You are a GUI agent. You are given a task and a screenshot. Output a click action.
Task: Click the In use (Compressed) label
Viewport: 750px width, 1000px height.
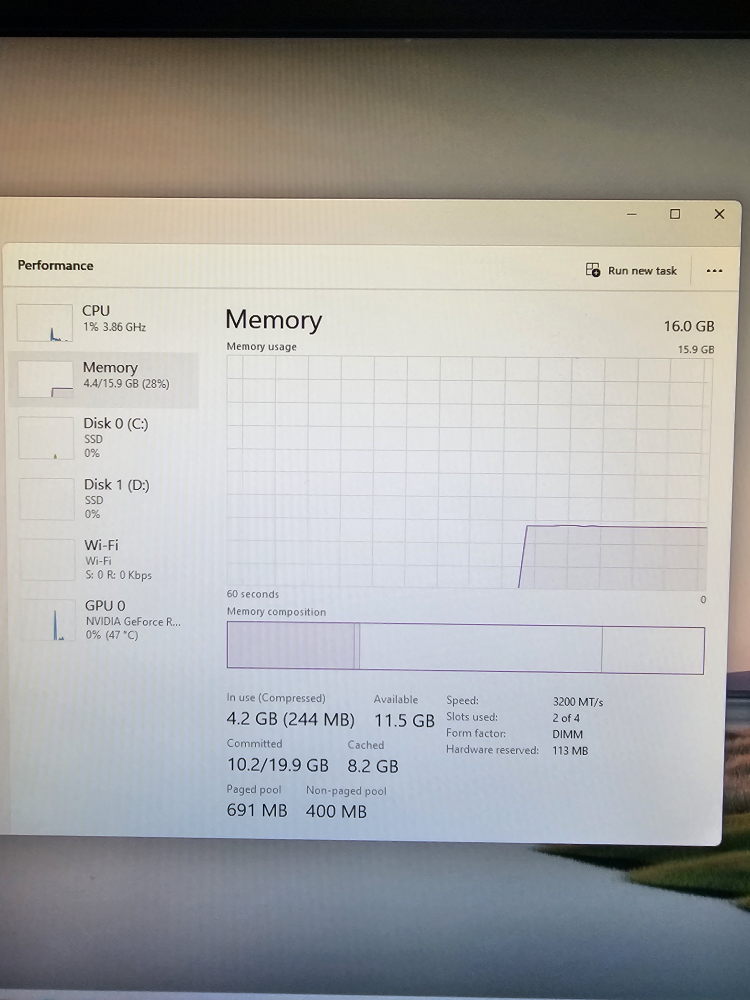pos(276,698)
